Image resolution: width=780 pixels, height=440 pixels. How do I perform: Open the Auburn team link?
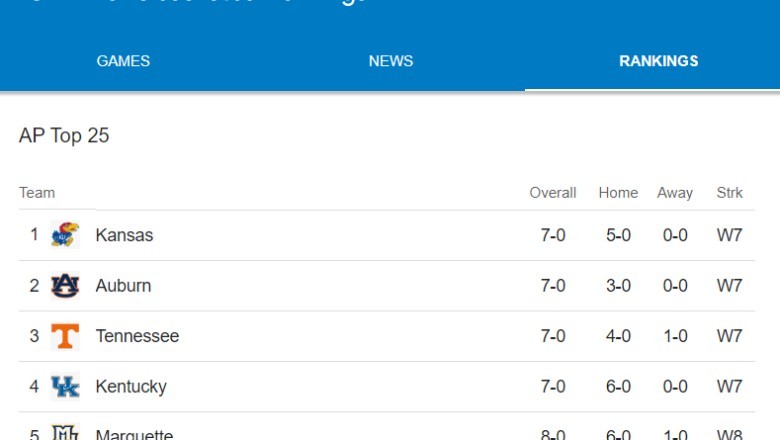click(123, 285)
